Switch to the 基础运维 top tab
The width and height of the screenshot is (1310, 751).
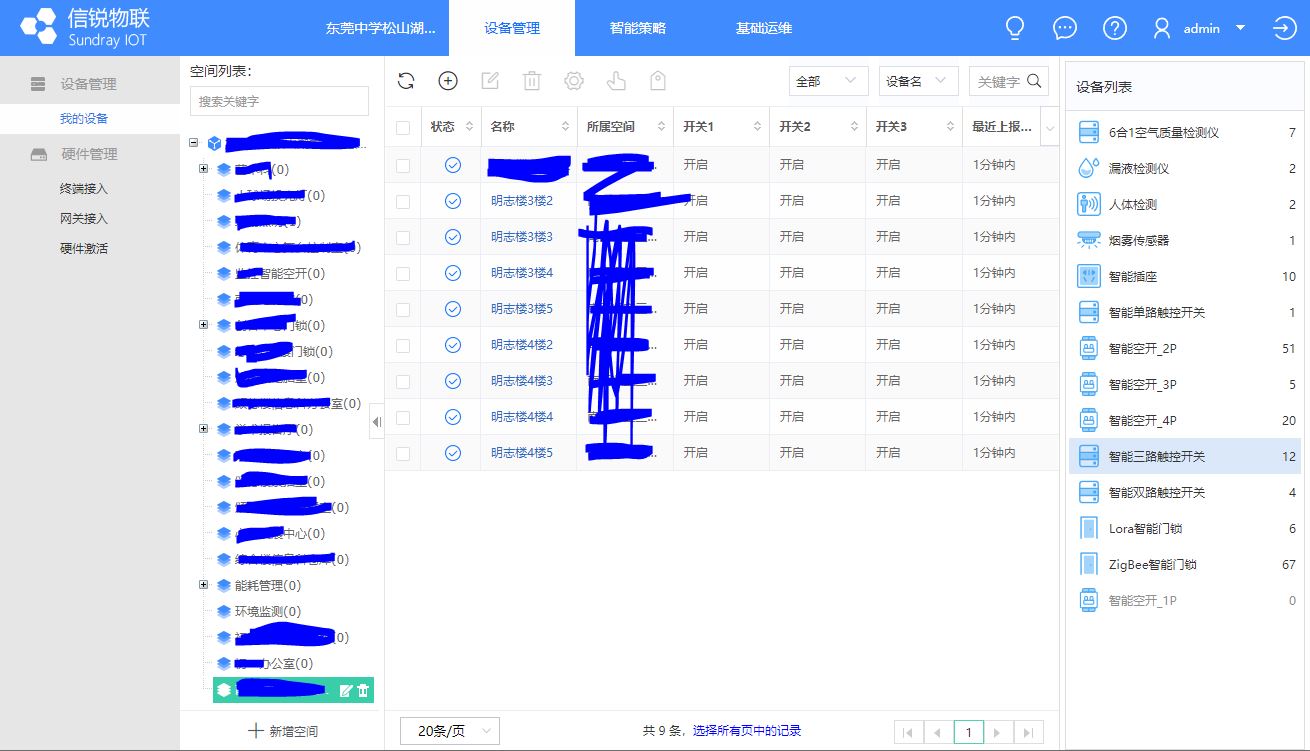764,28
